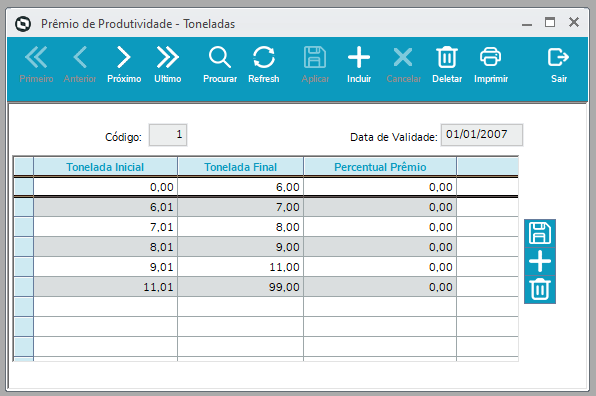Add a new record with Incluir

tap(359, 64)
